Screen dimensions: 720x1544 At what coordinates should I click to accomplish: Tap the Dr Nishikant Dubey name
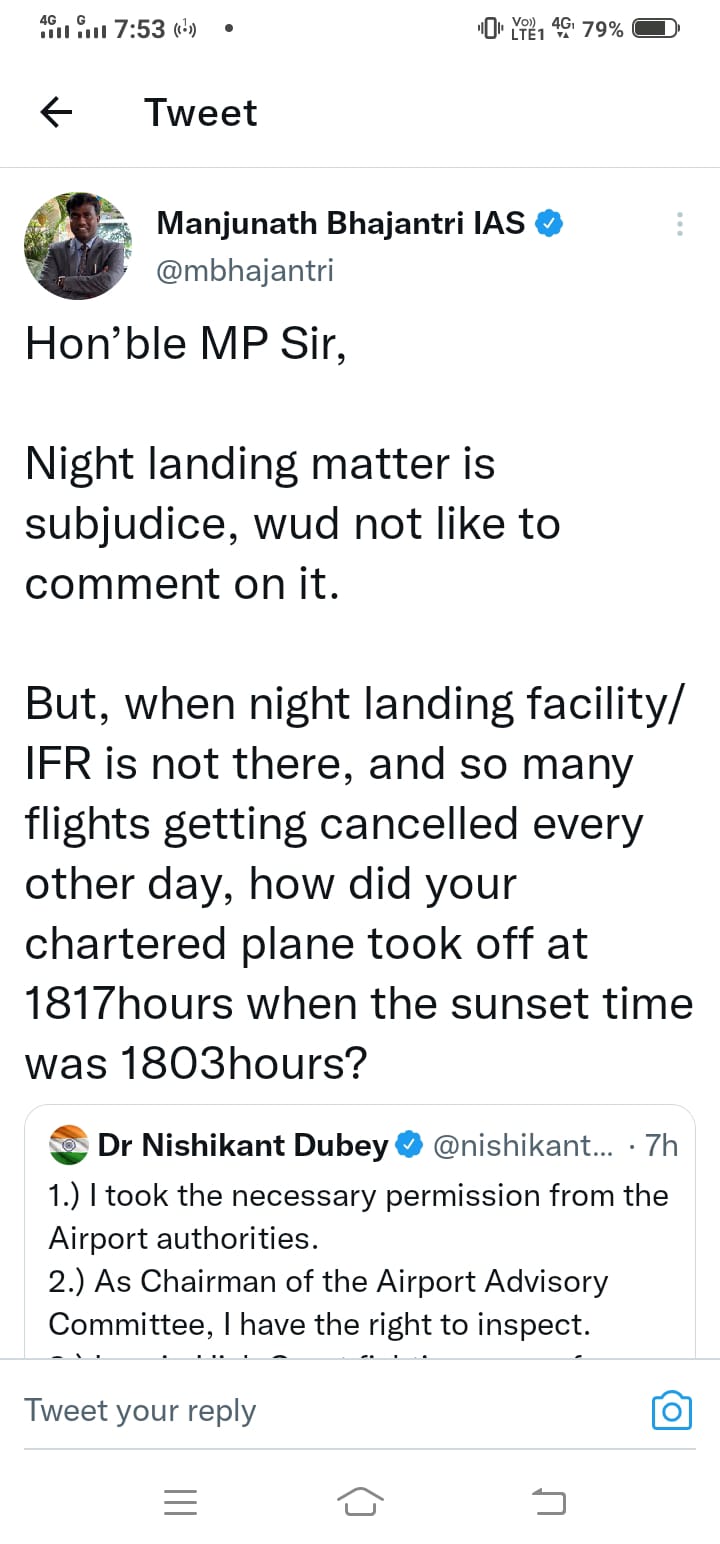pyautogui.click(x=243, y=1145)
